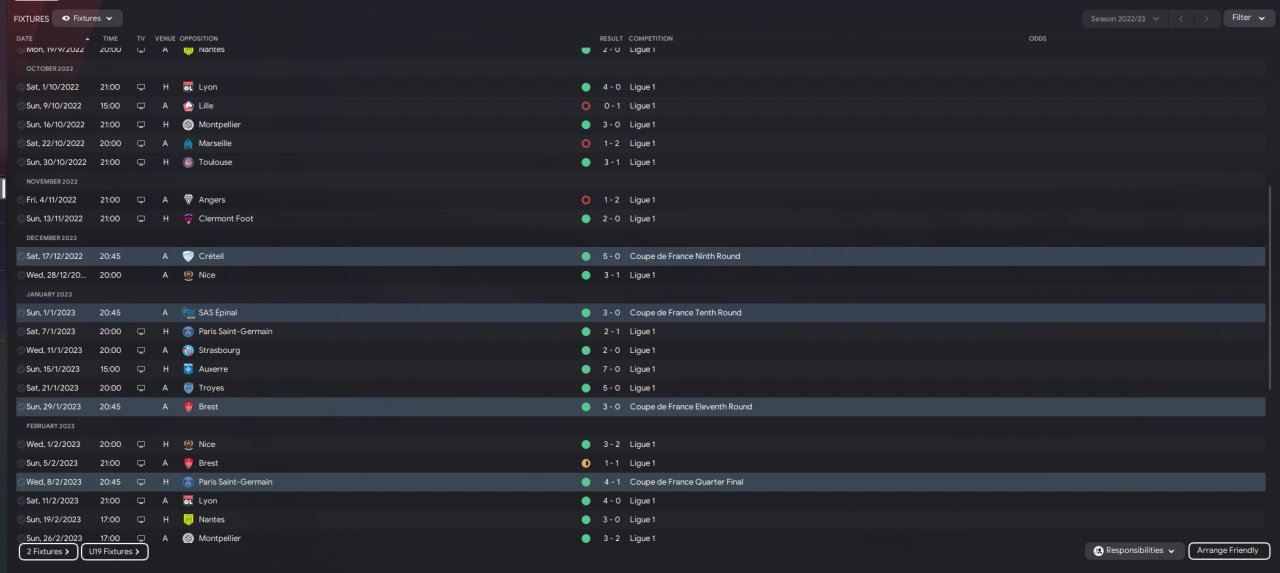Click the Lille club badge
Image resolution: width=1280 pixels, height=573 pixels.
click(x=188, y=106)
